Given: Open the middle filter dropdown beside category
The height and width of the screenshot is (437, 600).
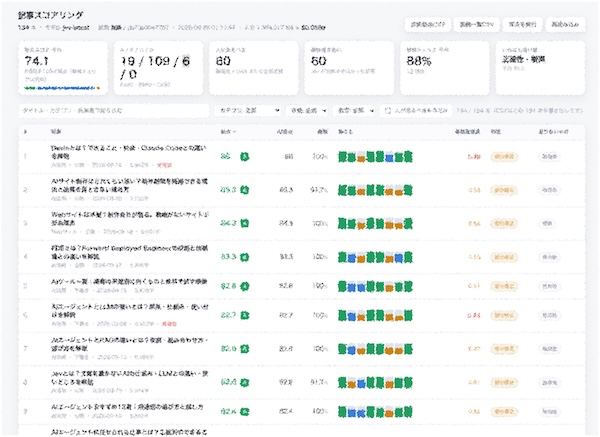Looking at the screenshot, I should tap(307, 110).
